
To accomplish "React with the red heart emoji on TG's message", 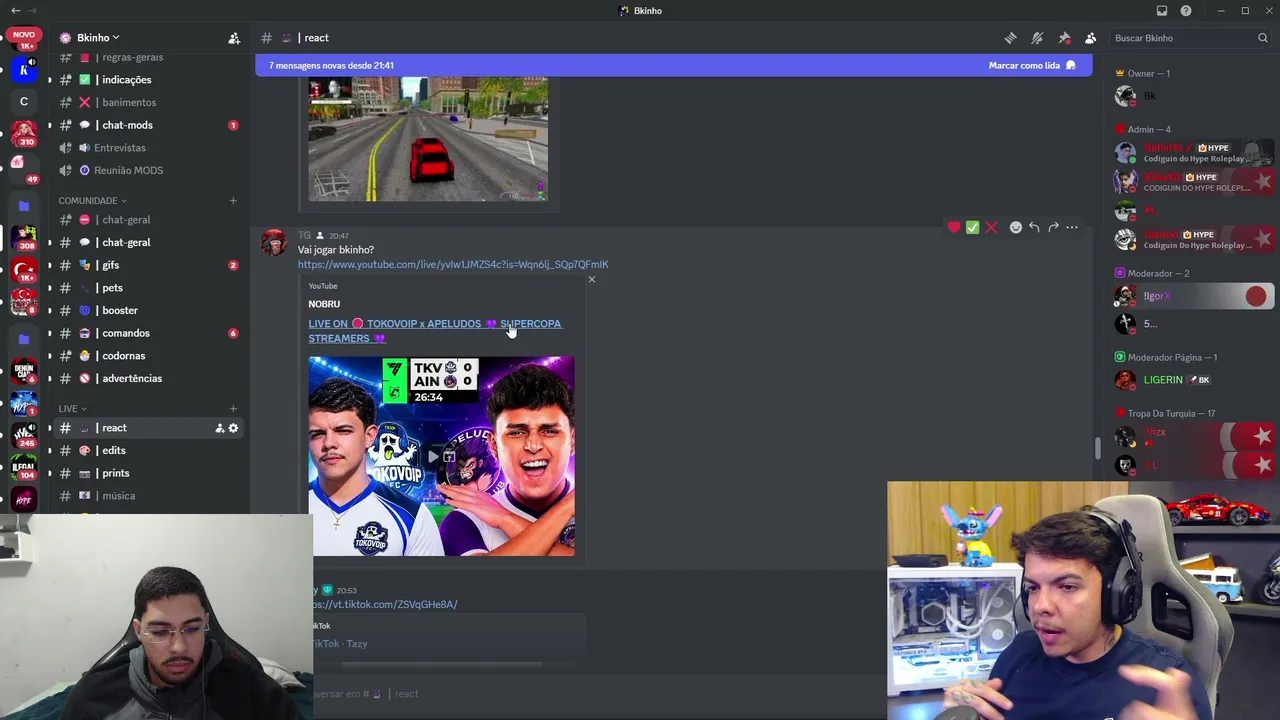I will 954,228.
